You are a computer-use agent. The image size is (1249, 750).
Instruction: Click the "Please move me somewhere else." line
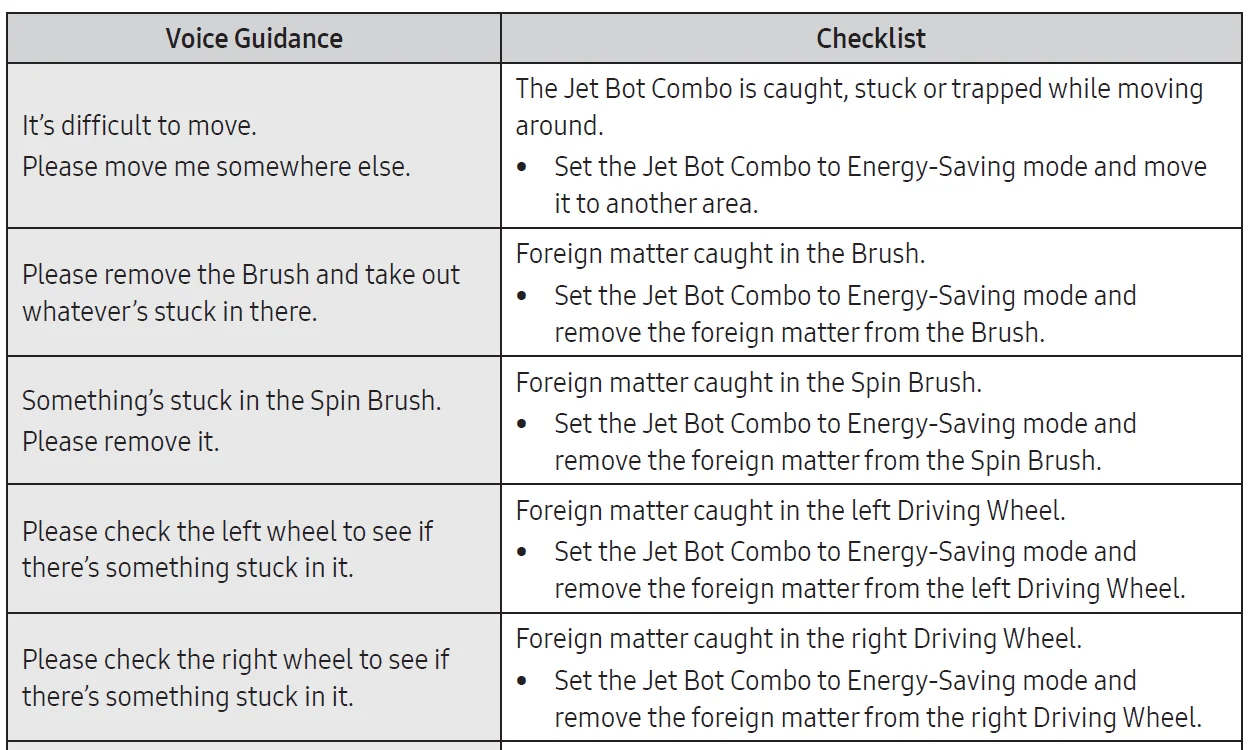pyautogui.click(x=216, y=166)
